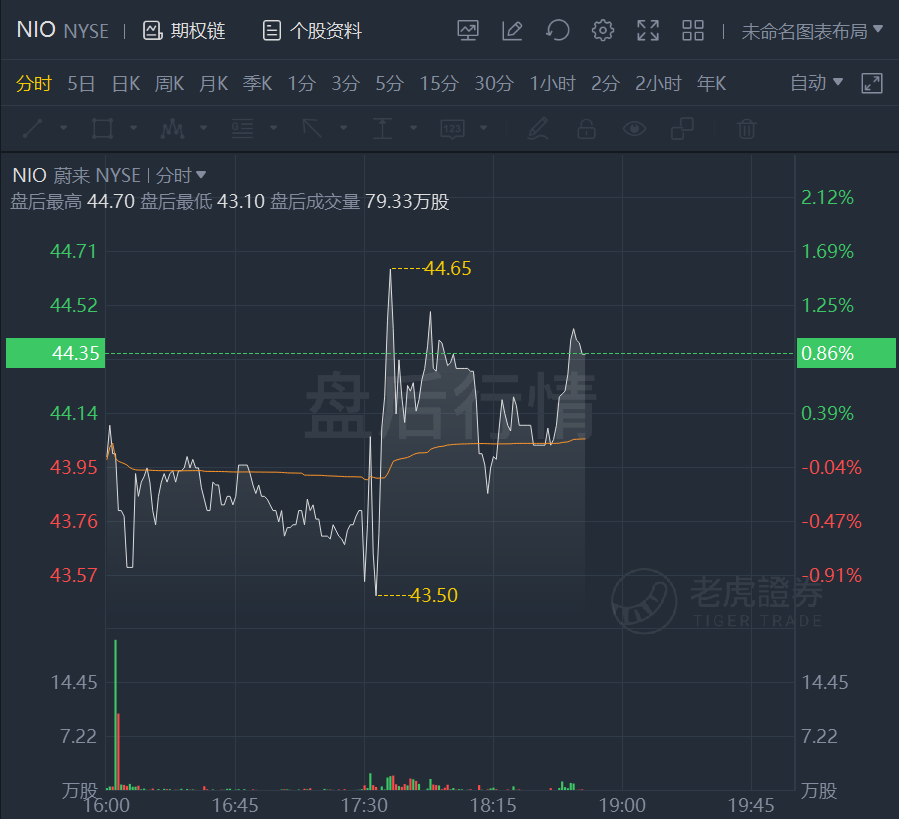Open the four-square layout grid icon

click(x=693, y=30)
